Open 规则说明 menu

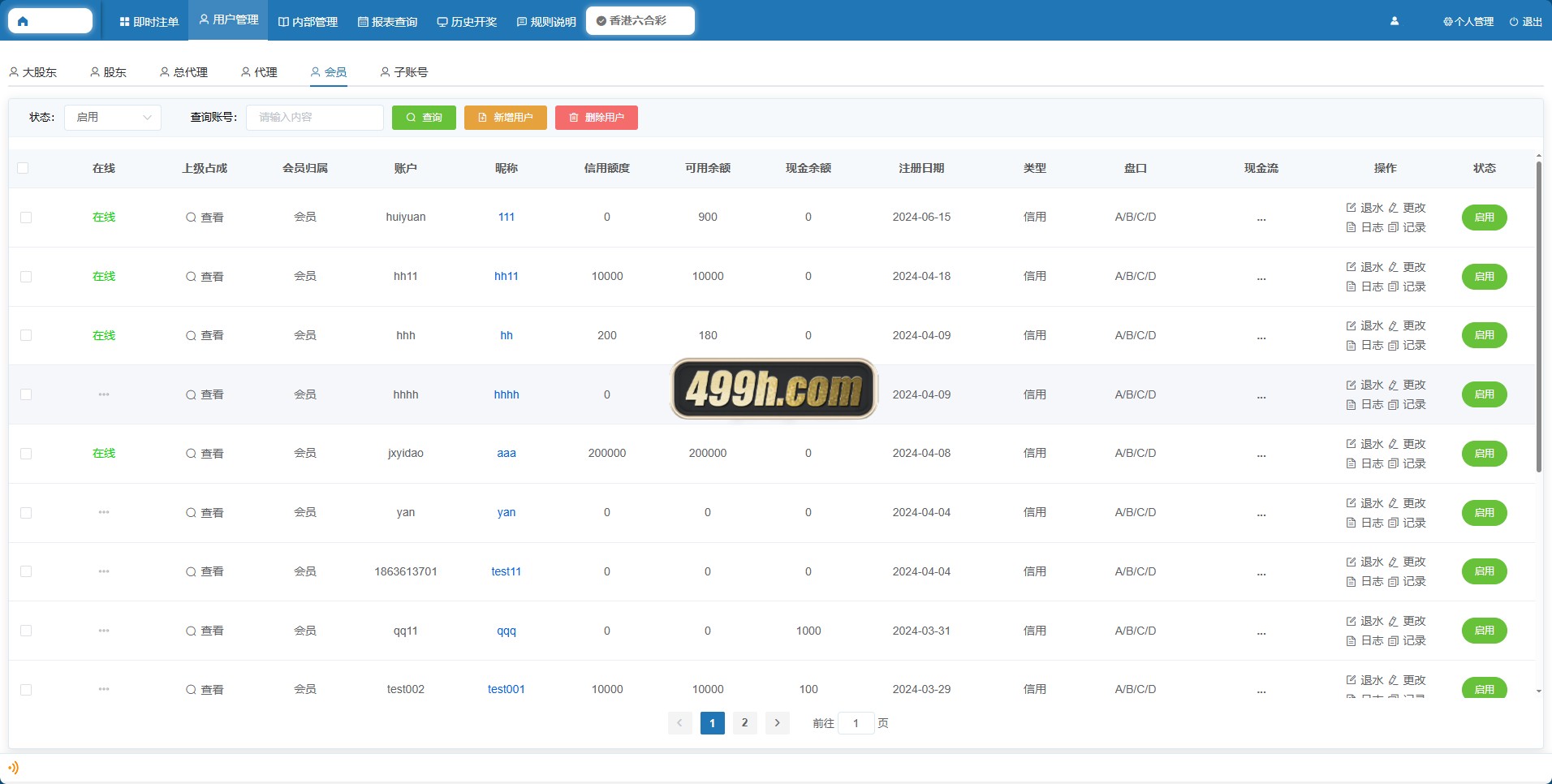(546, 22)
